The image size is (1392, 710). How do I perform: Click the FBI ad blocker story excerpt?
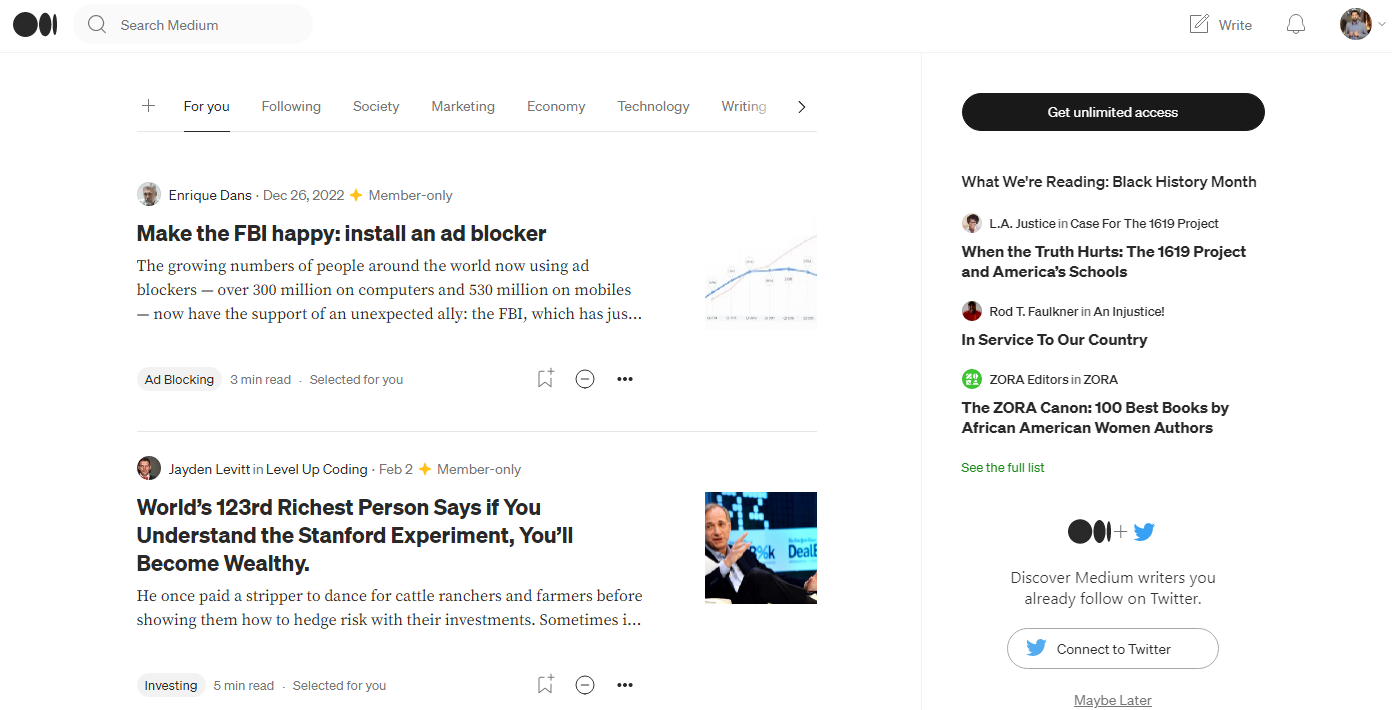click(x=390, y=290)
